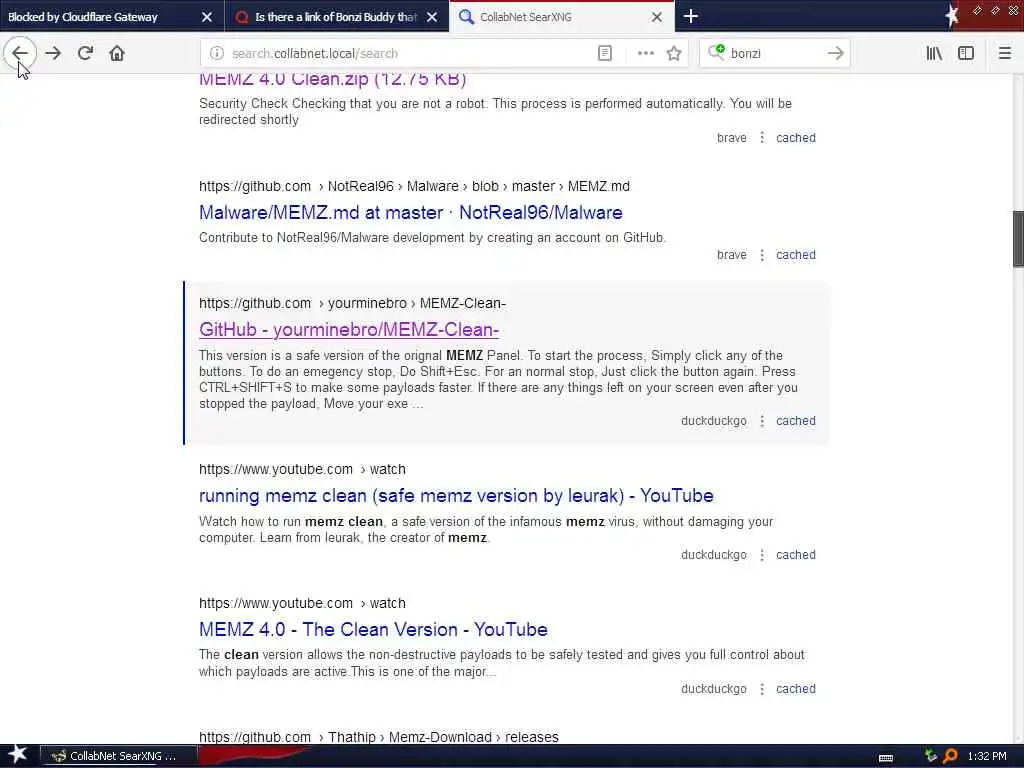This screenshot has height=768, width=1024.
Task: Bookmark this page with the star
Action: pyautogui.click(x=674, y=54)
